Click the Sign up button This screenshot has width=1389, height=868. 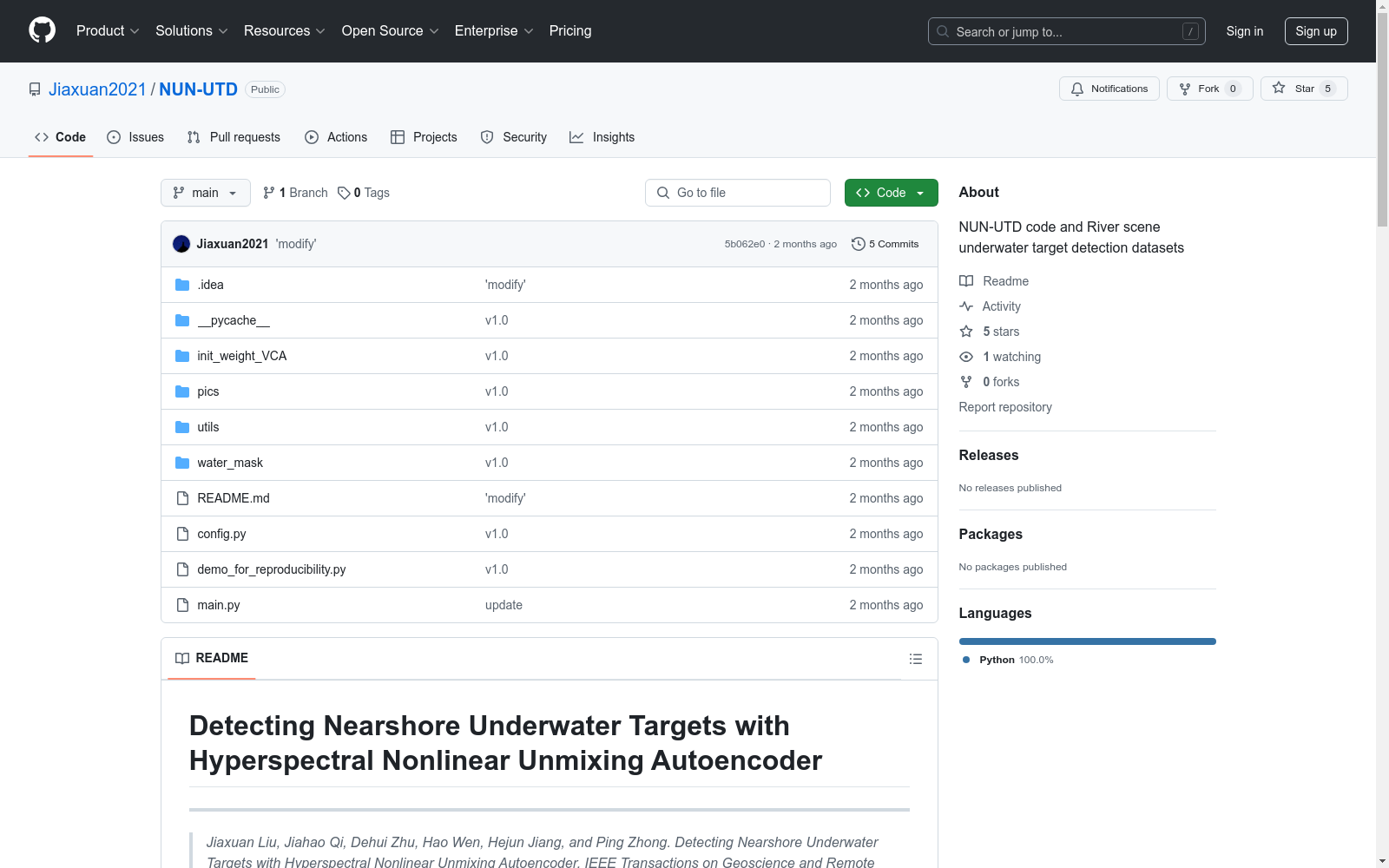1316,31
